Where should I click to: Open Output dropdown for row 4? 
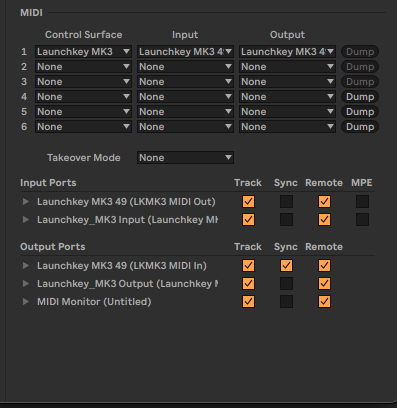click(287, 97)
